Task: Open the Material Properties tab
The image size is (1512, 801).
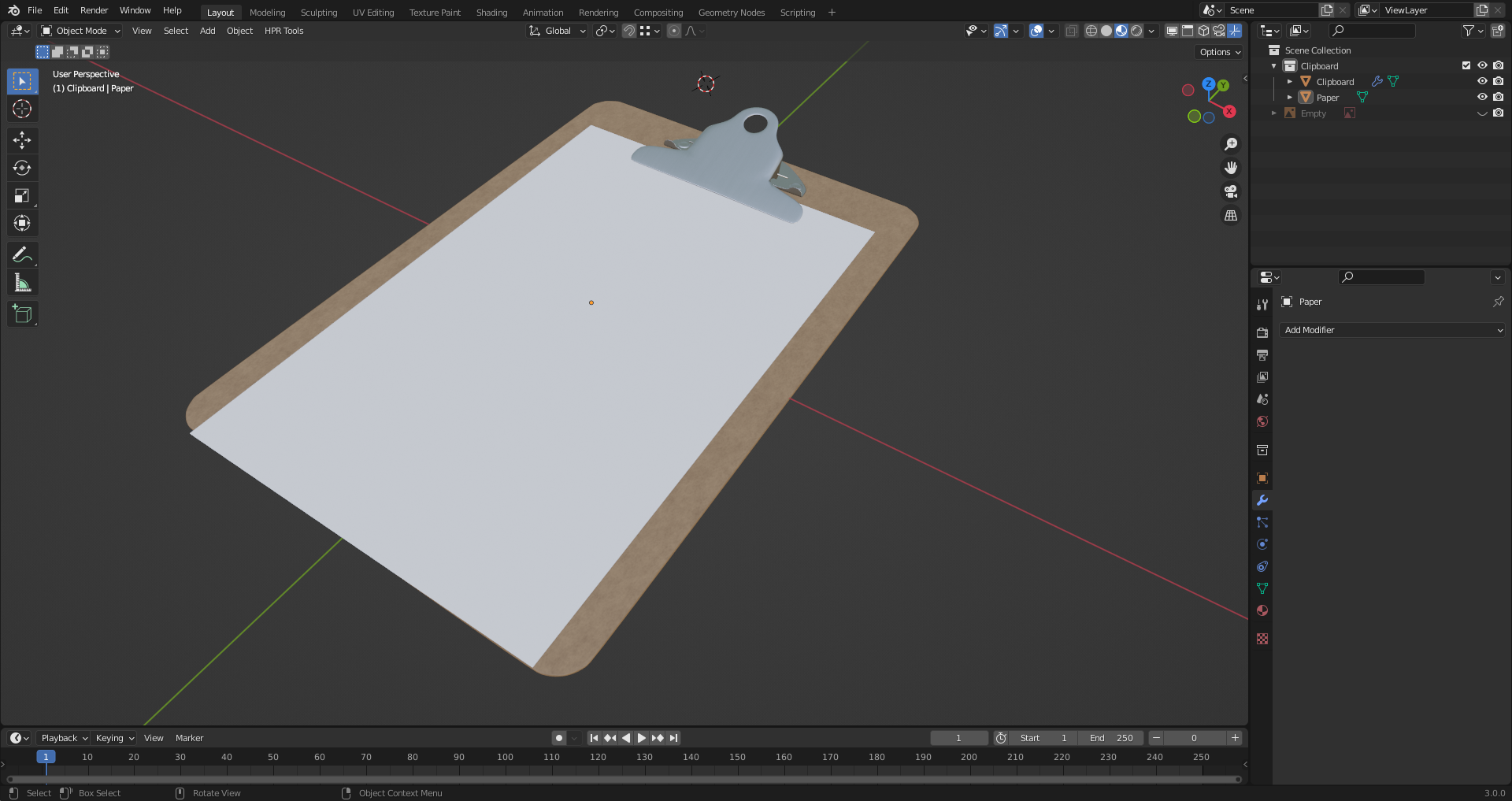Action: pyautogui.click(x=1262, y=610)
